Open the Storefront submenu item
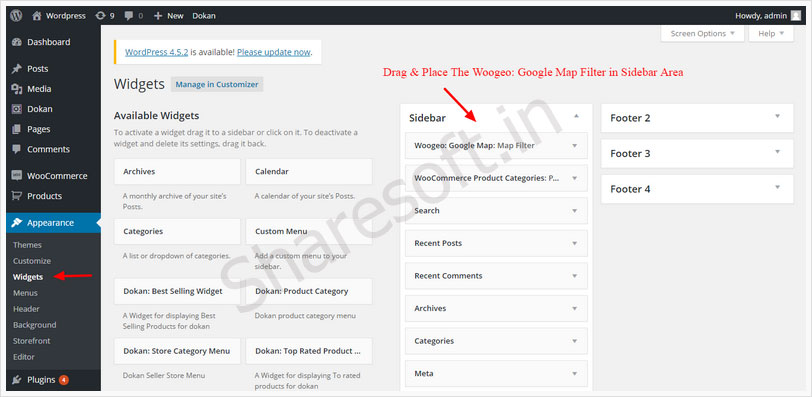 point(31,341)
